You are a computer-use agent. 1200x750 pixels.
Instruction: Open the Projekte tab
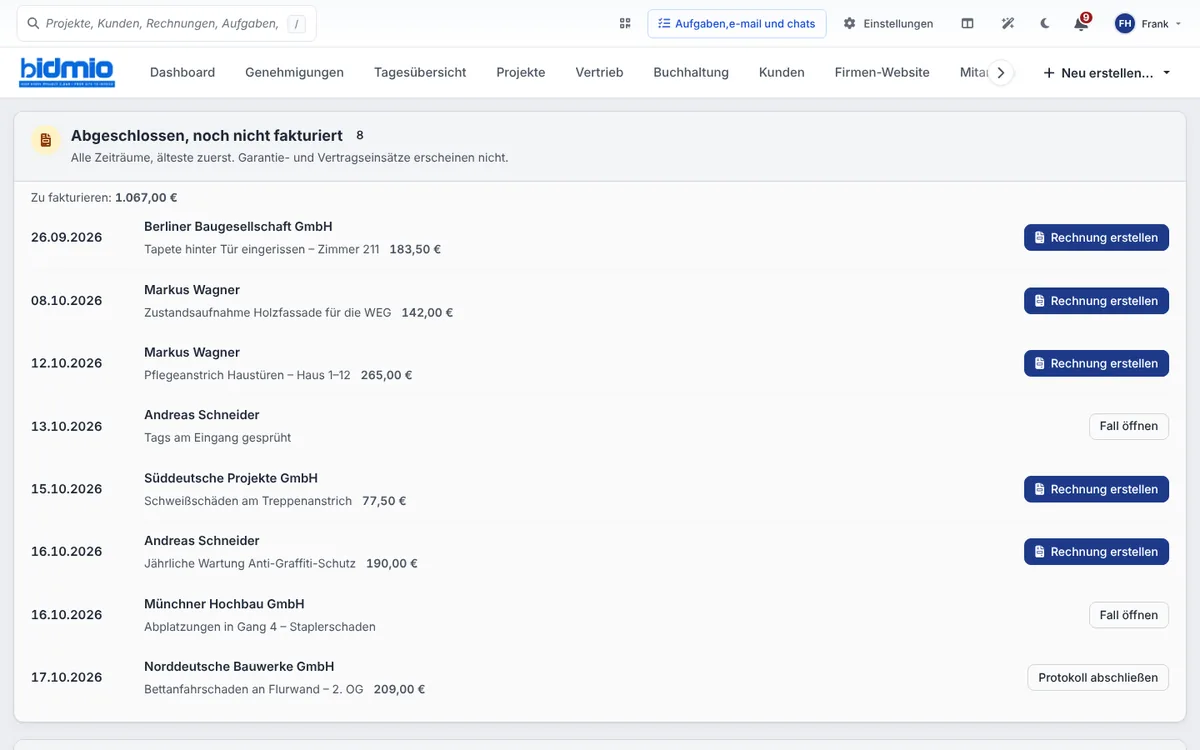click(x=521, y=72)
